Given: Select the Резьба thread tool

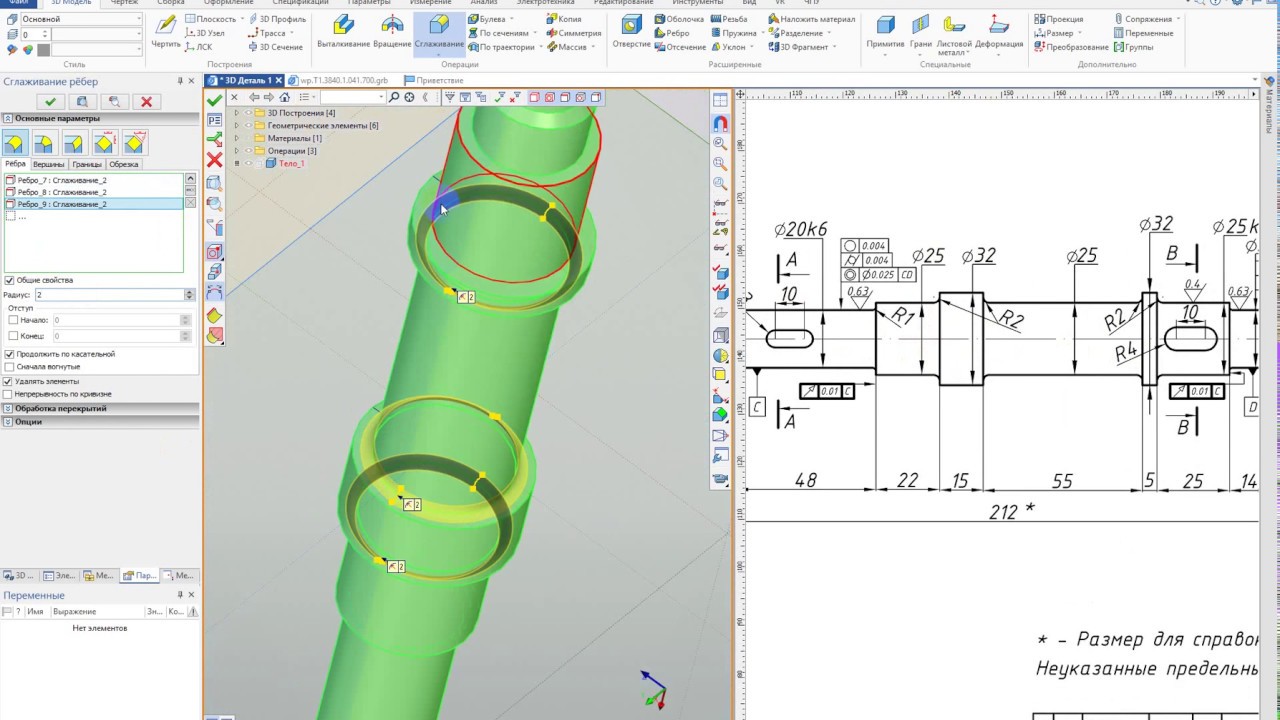Looking at the screenshot, I should pyautogui.click(x=728, y=19).
